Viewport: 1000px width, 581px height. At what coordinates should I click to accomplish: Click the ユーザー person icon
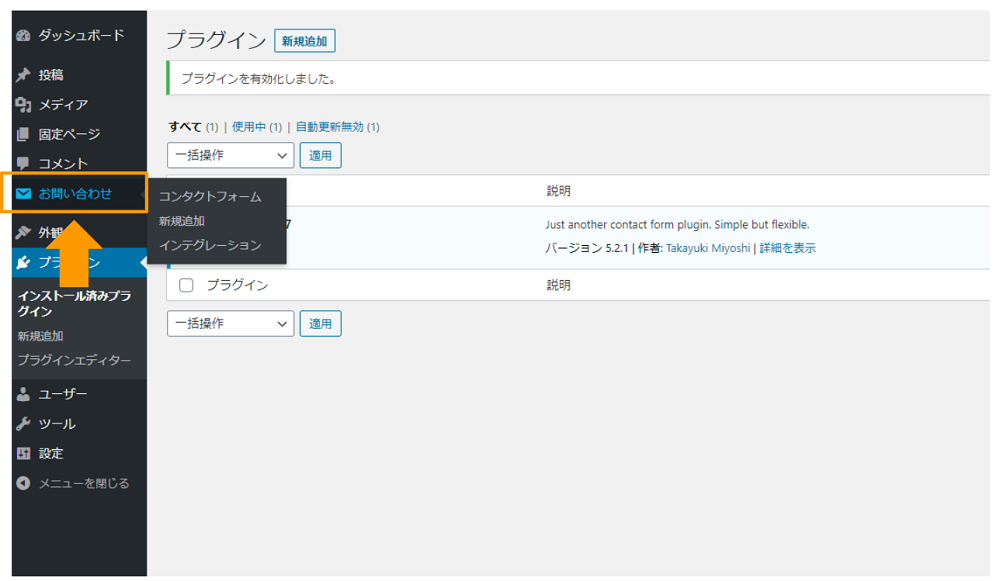point(24,394)
